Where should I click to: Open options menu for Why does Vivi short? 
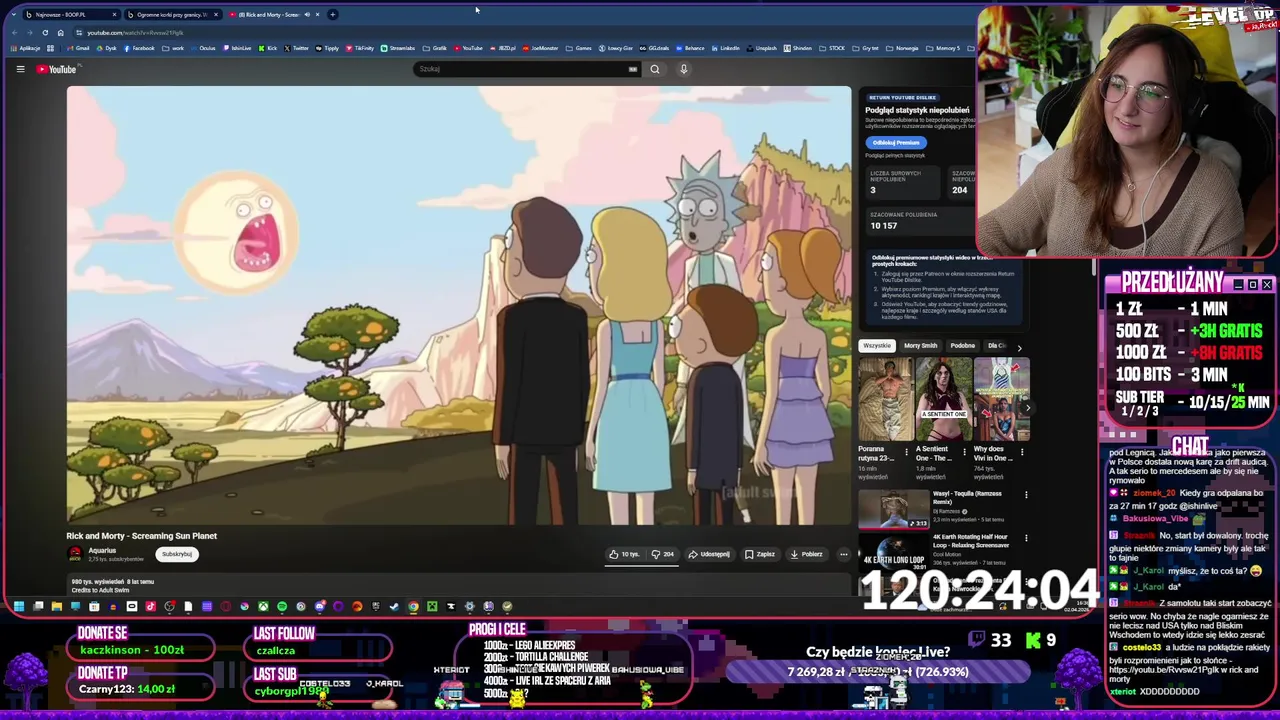[x=1024, y=451]
